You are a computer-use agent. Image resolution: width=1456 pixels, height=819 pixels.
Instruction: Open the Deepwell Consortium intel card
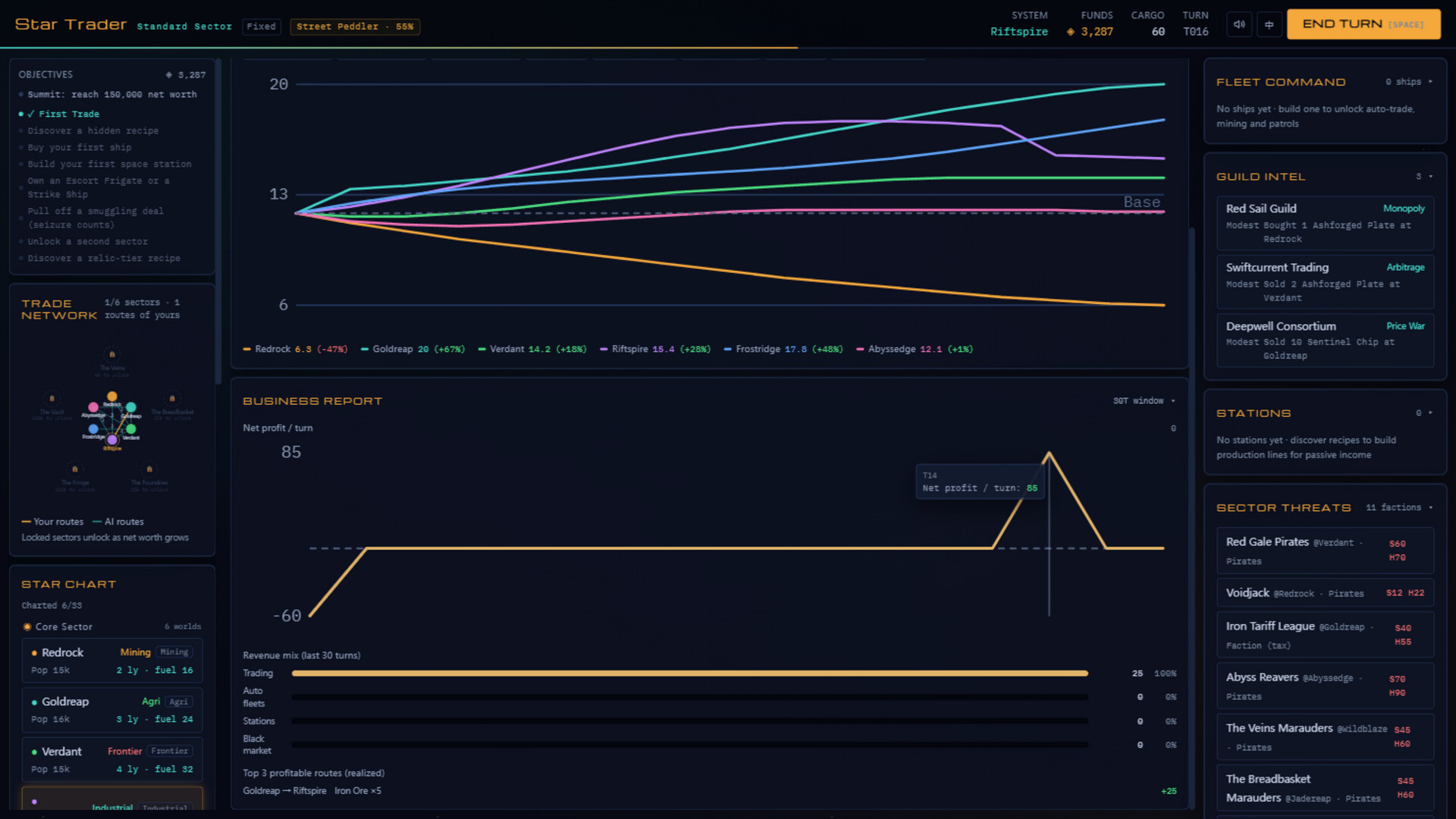1325,340
